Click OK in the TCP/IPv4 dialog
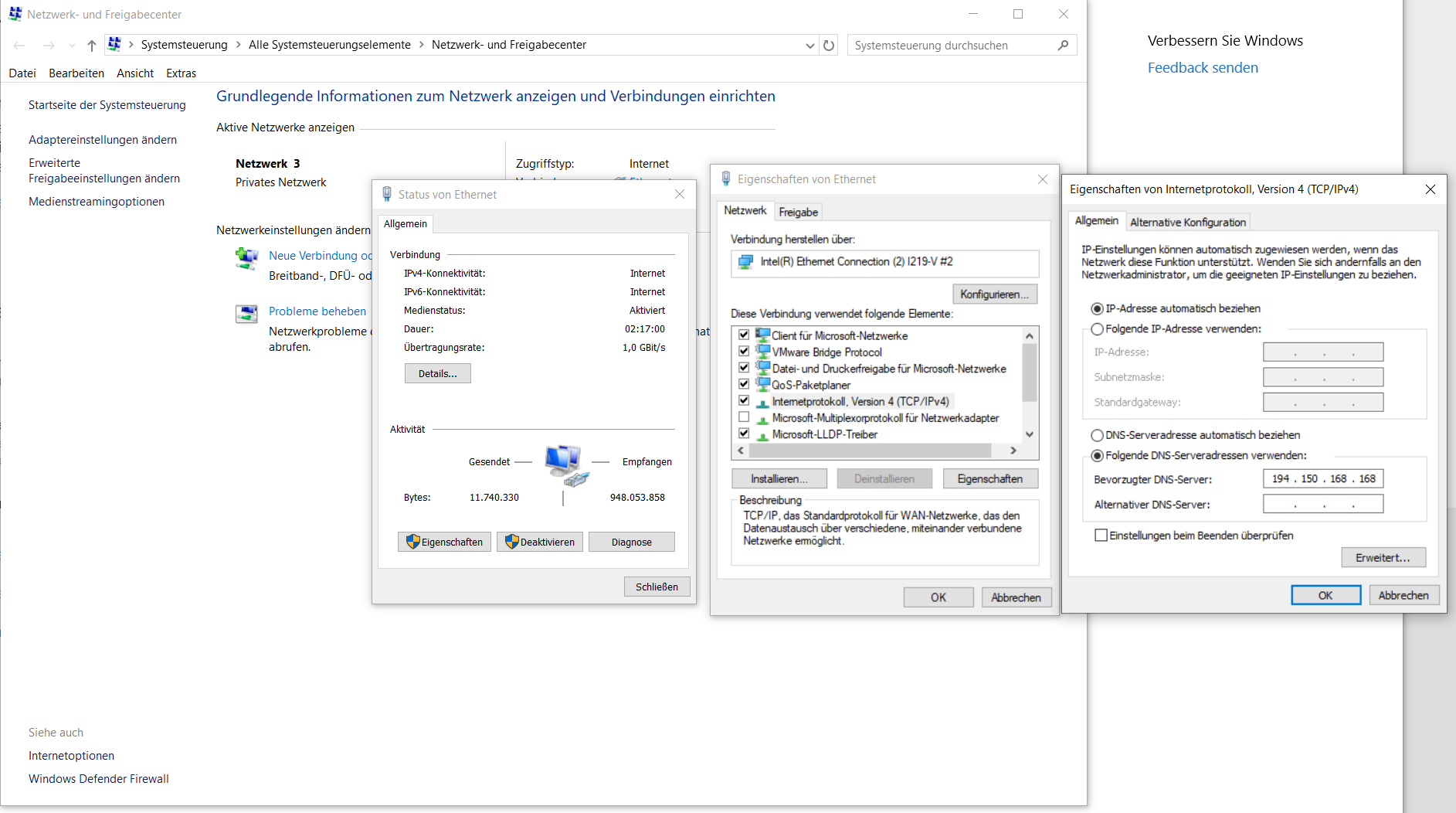The height and width of the screenshot is (813, 1456). coord(1326,595)
